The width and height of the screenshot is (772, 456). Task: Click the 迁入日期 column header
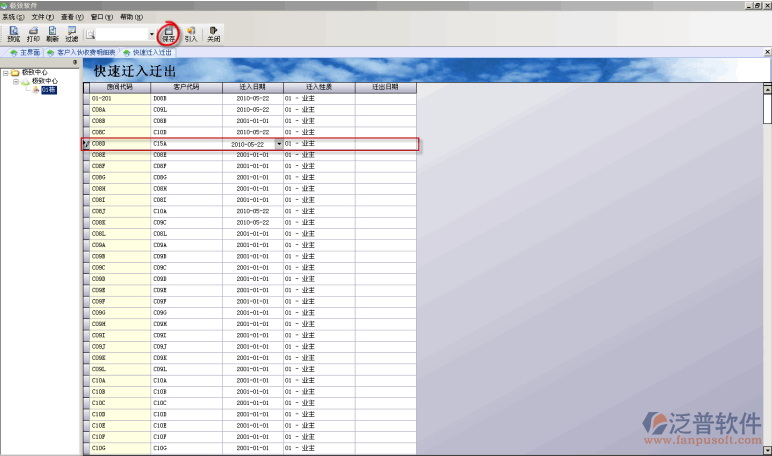coord(251,87)
